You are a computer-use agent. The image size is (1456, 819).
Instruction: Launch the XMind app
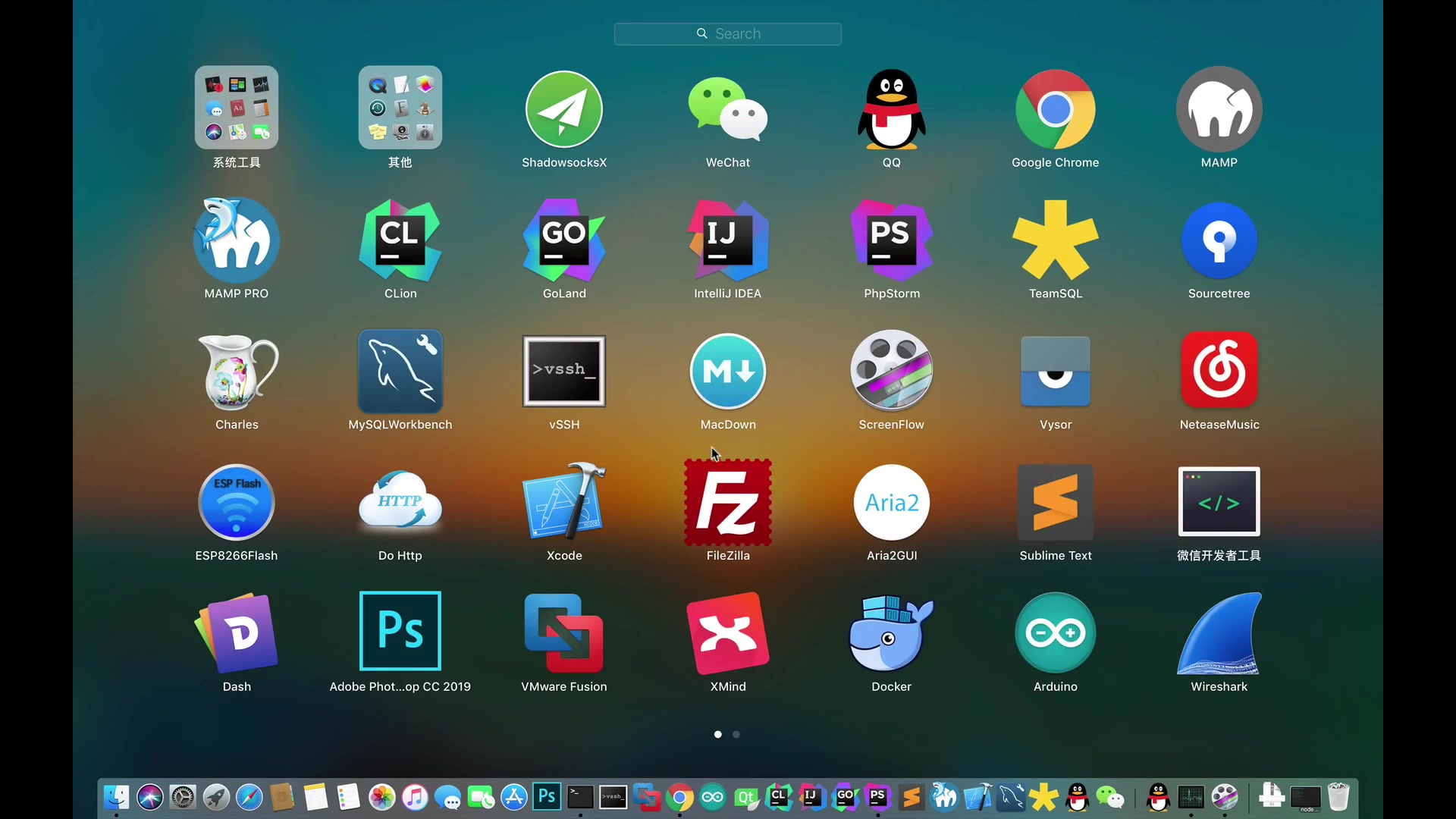coord(728,632)
